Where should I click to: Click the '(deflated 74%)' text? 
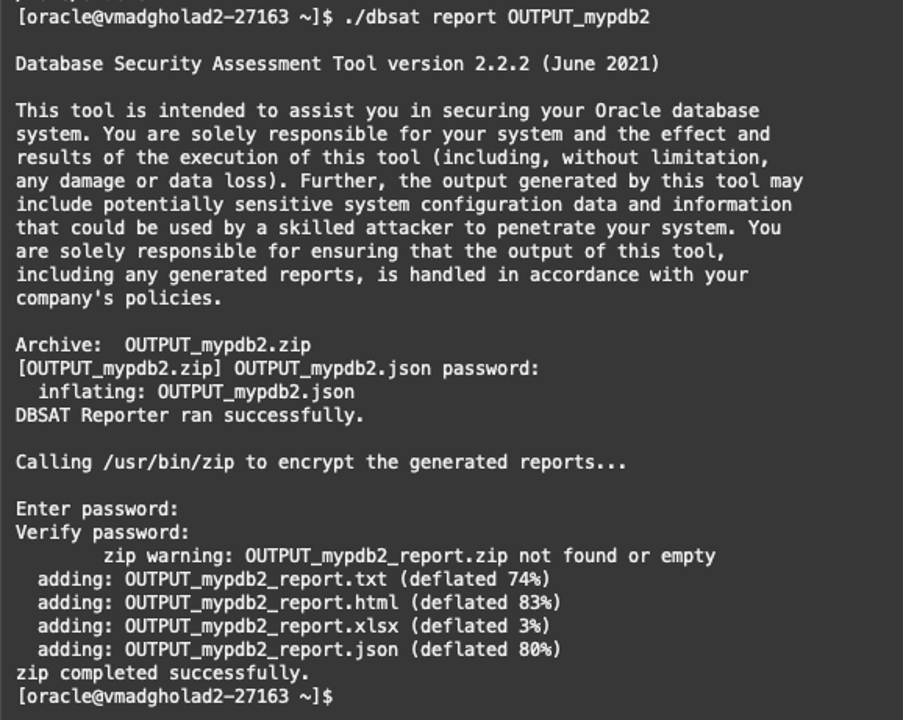click(479, 579)
